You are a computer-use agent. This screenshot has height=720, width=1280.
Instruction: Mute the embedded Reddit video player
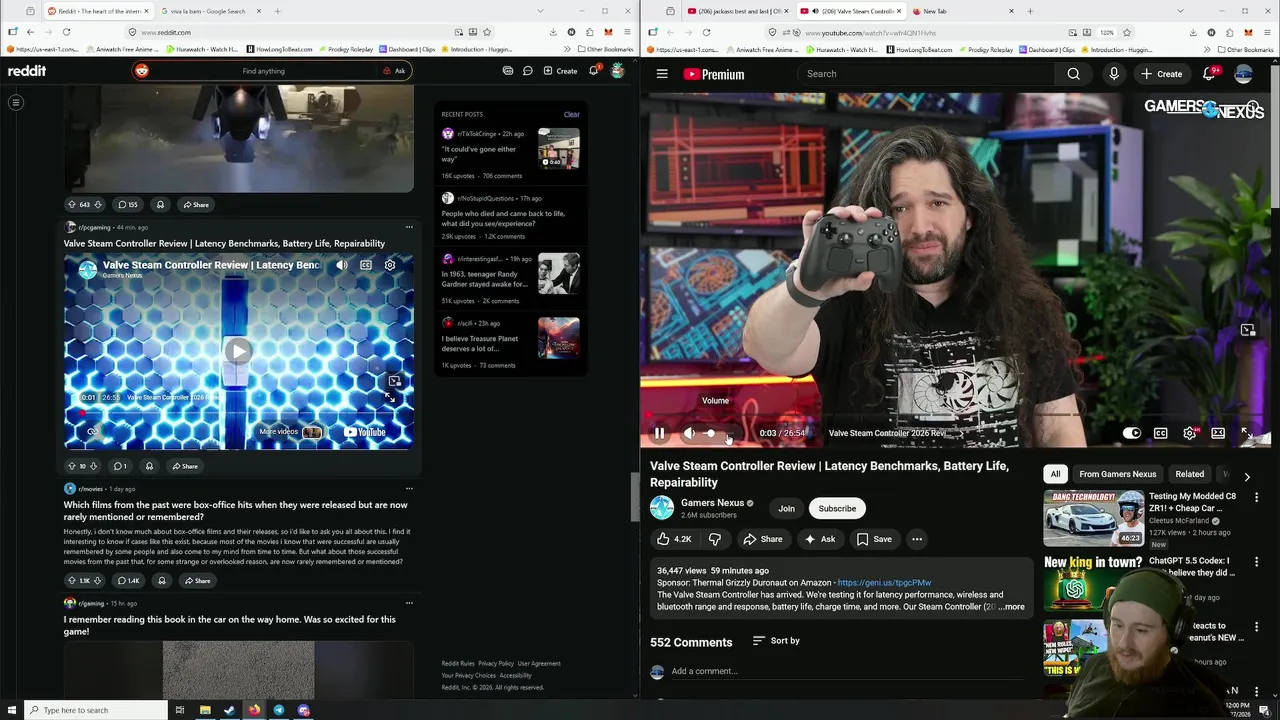coord(342,265)
